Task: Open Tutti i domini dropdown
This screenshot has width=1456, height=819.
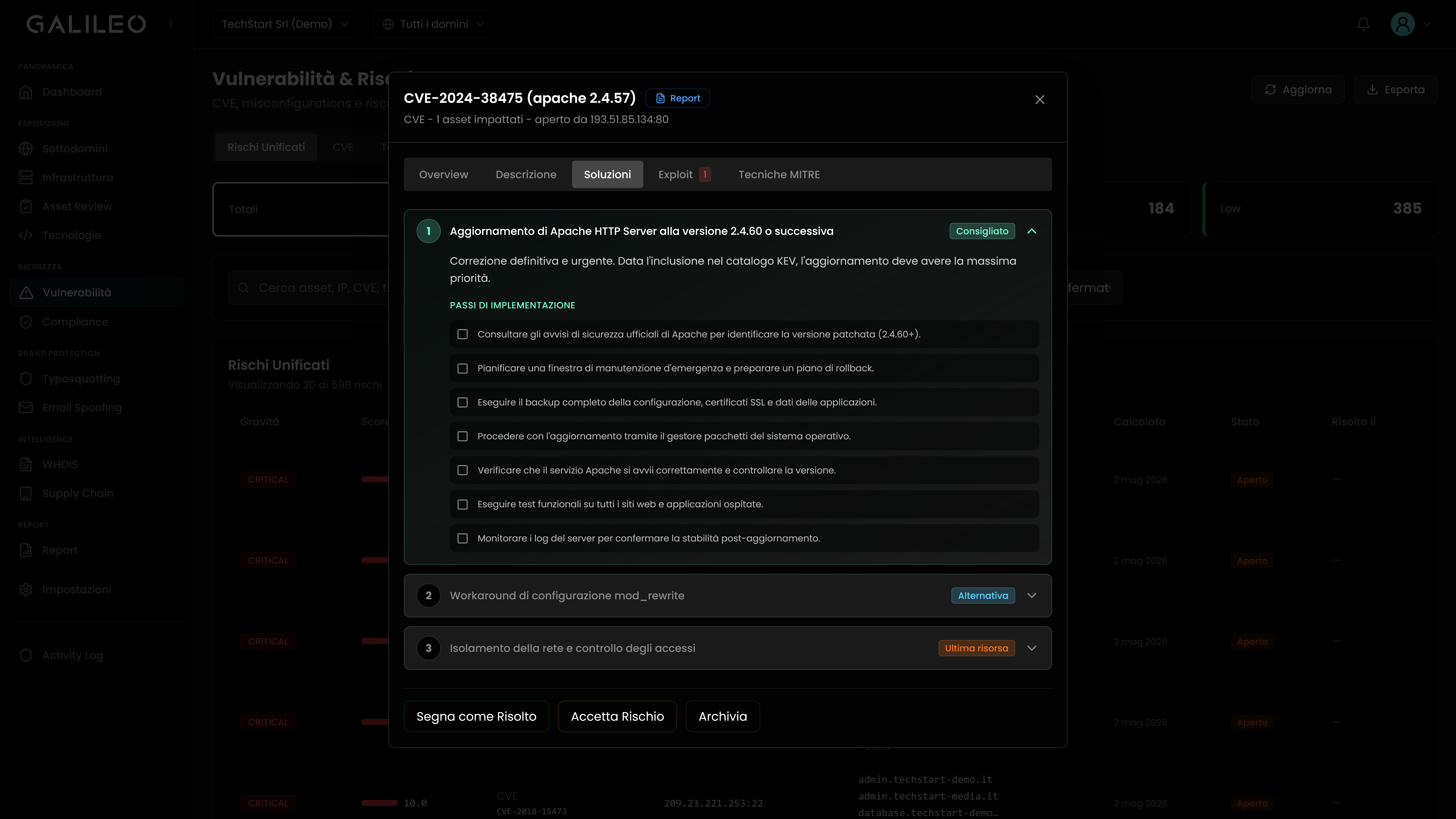Action: (x=434, y=24)
